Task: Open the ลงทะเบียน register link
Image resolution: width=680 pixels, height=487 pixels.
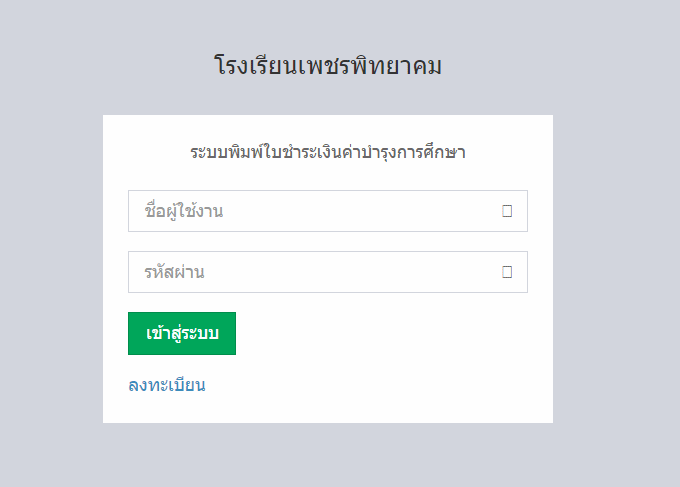Action: (x=167, y=385)
